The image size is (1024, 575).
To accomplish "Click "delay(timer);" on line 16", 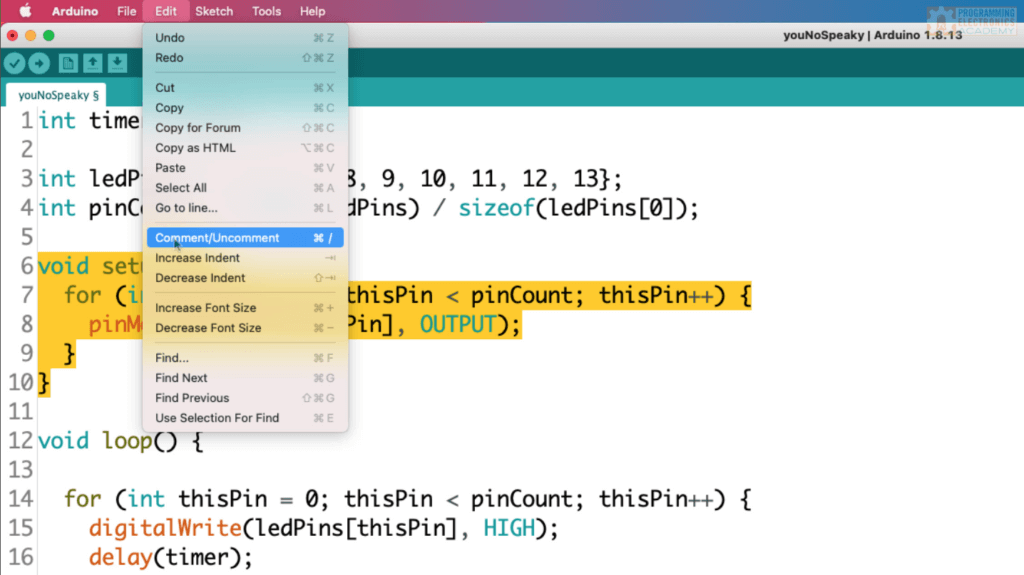I will [170, 557].
